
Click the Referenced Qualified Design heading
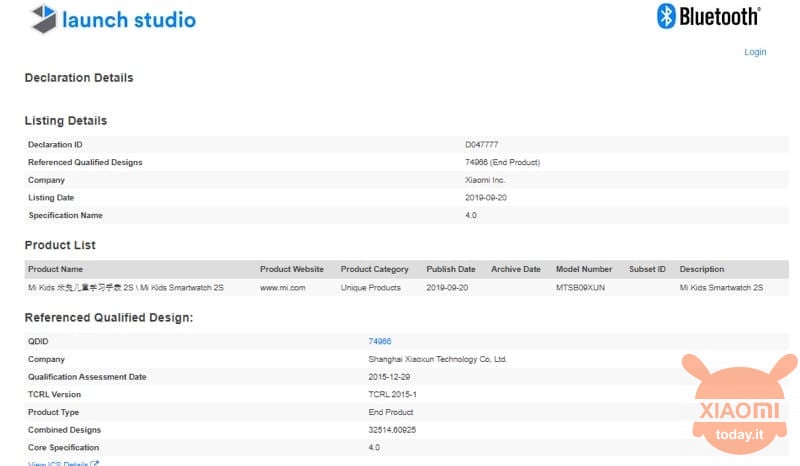[109, 317]
